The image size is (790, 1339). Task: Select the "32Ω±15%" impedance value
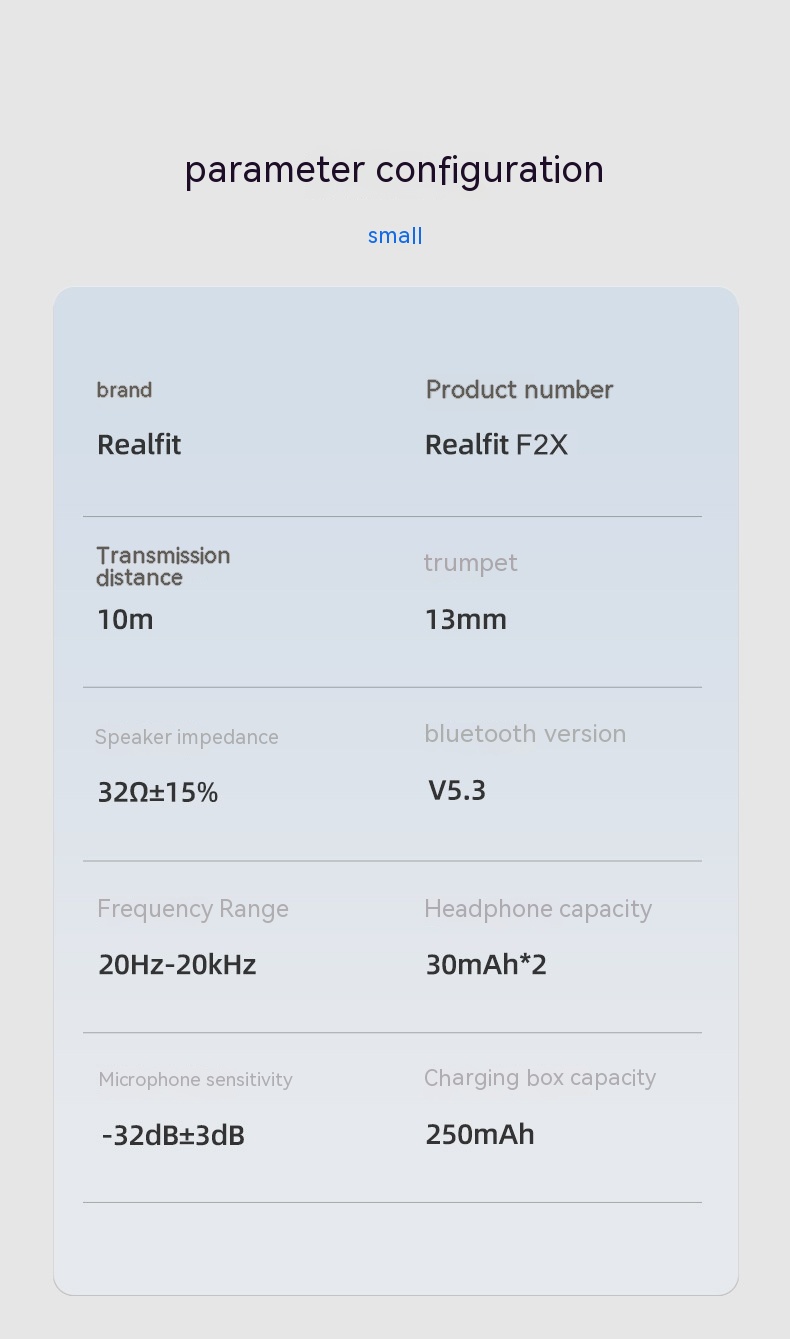158,792
